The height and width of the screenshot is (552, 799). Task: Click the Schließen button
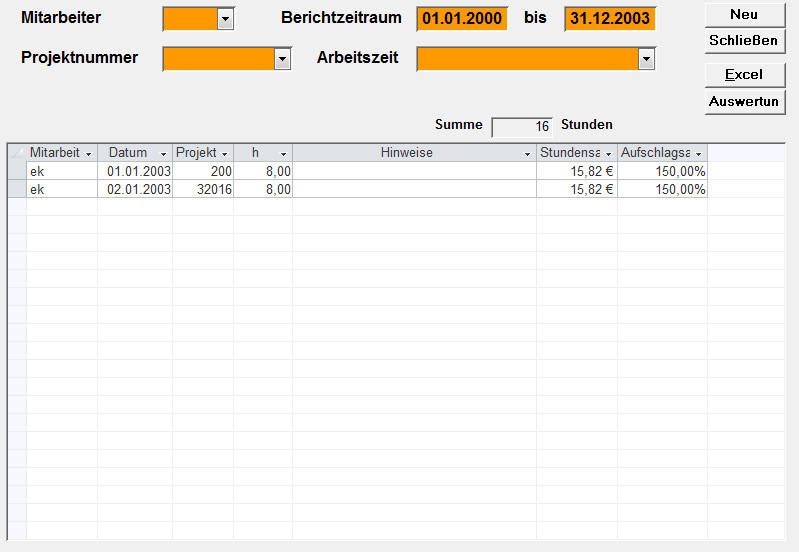coord(744,41)
